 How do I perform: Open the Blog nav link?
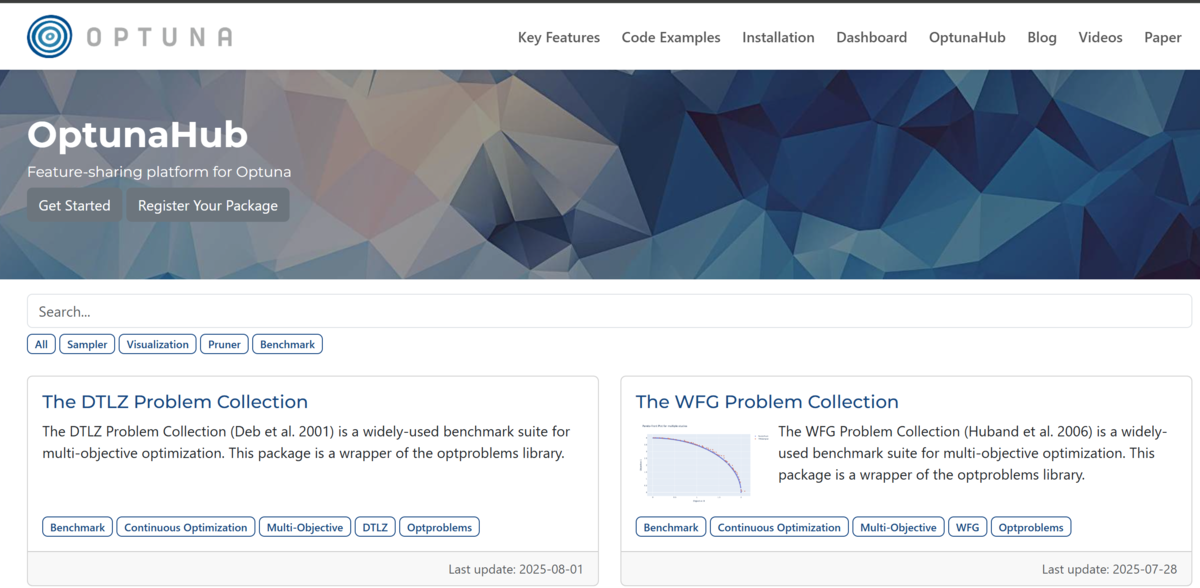coord(1042,37)
